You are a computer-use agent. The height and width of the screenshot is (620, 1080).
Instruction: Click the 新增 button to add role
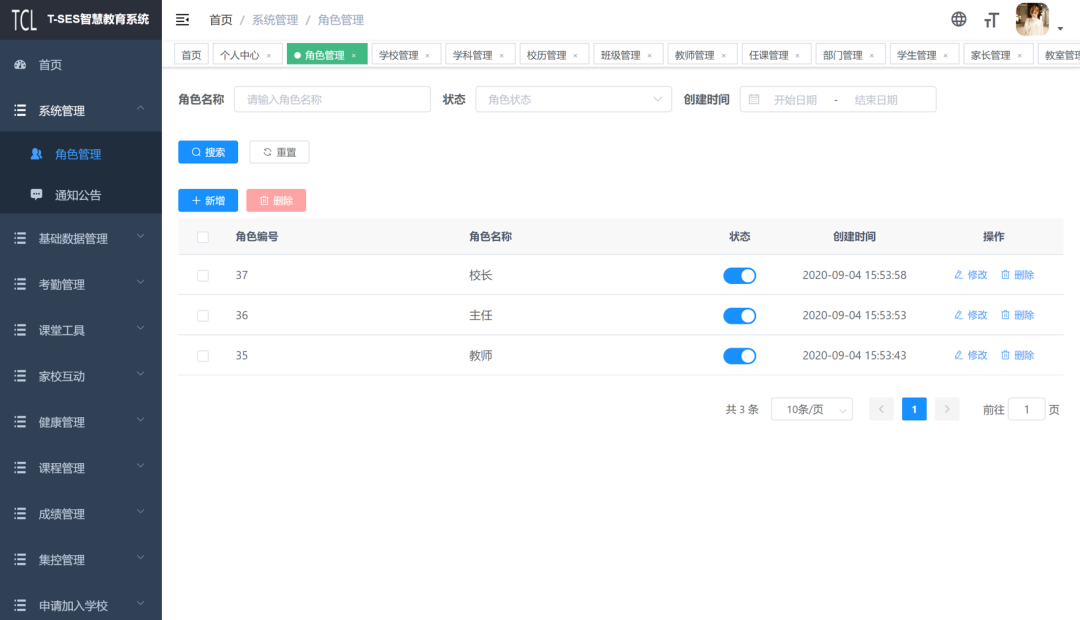208,201
